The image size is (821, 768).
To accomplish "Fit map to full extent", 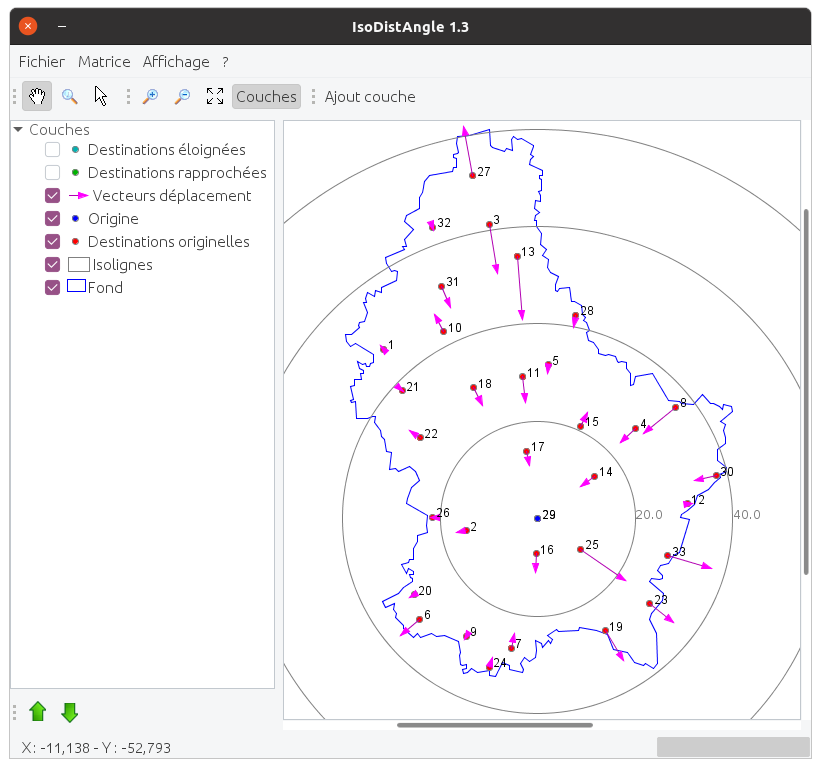I will [214, 96].
